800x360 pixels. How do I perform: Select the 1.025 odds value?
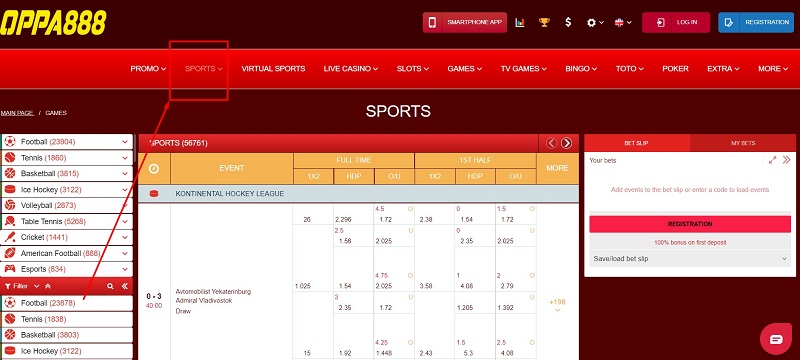tap(303, 287)
